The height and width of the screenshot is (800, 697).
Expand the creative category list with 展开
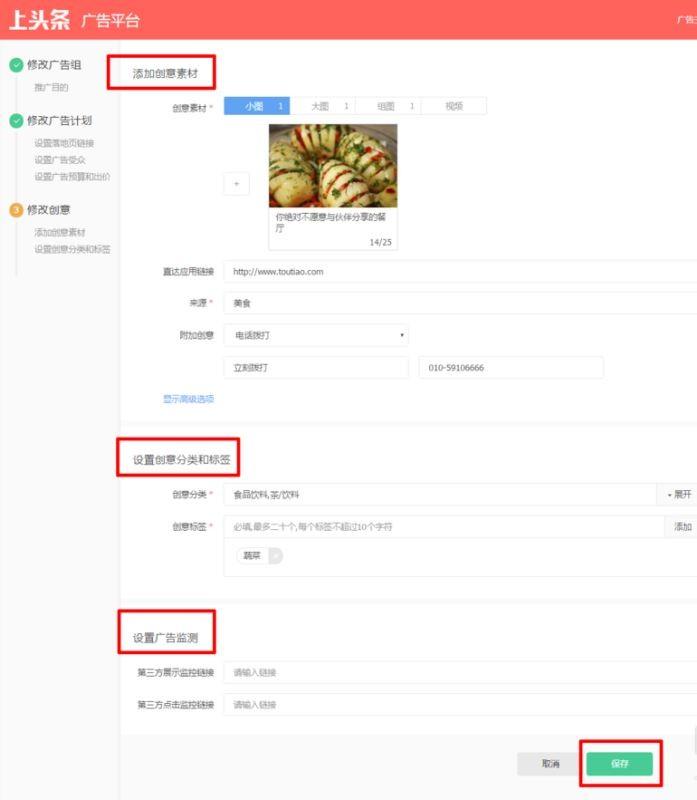pos(679,494)
